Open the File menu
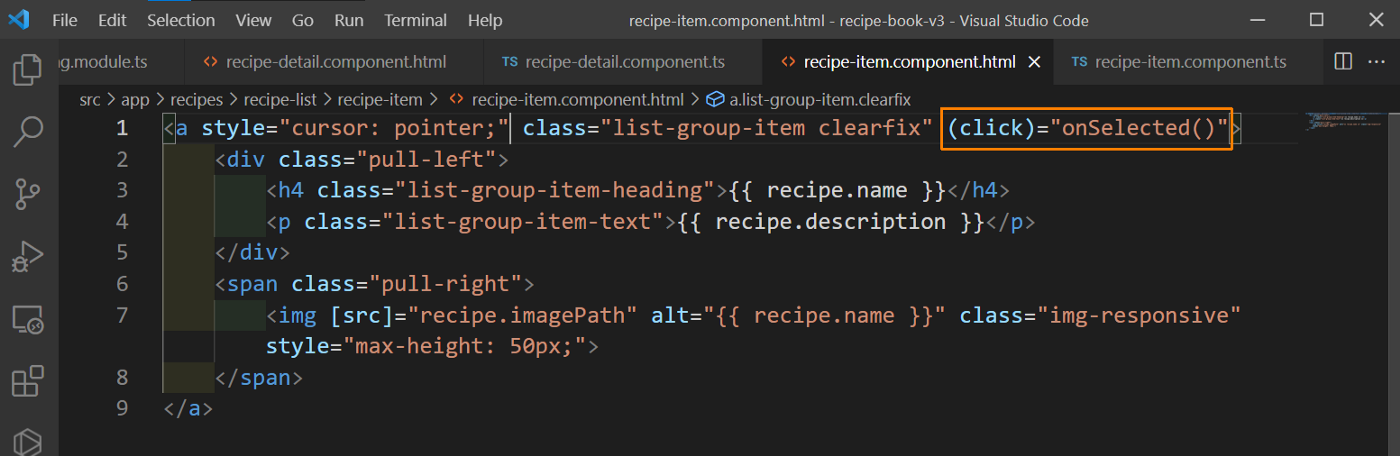 (x=64, y=20)
